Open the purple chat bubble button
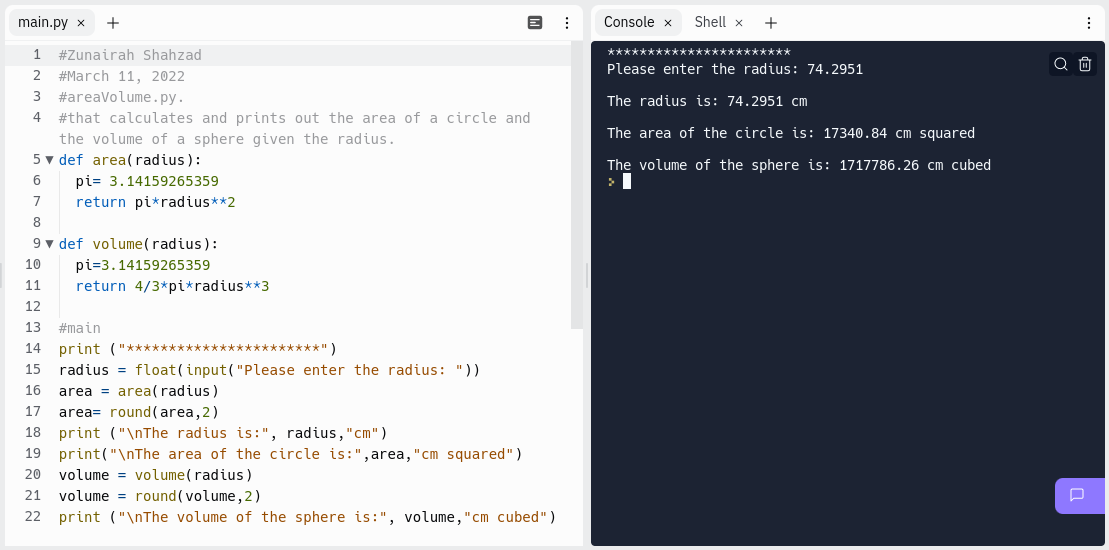Image resolution: width=1109 pixels, height=550 pixels. (x=1077, y=495)
